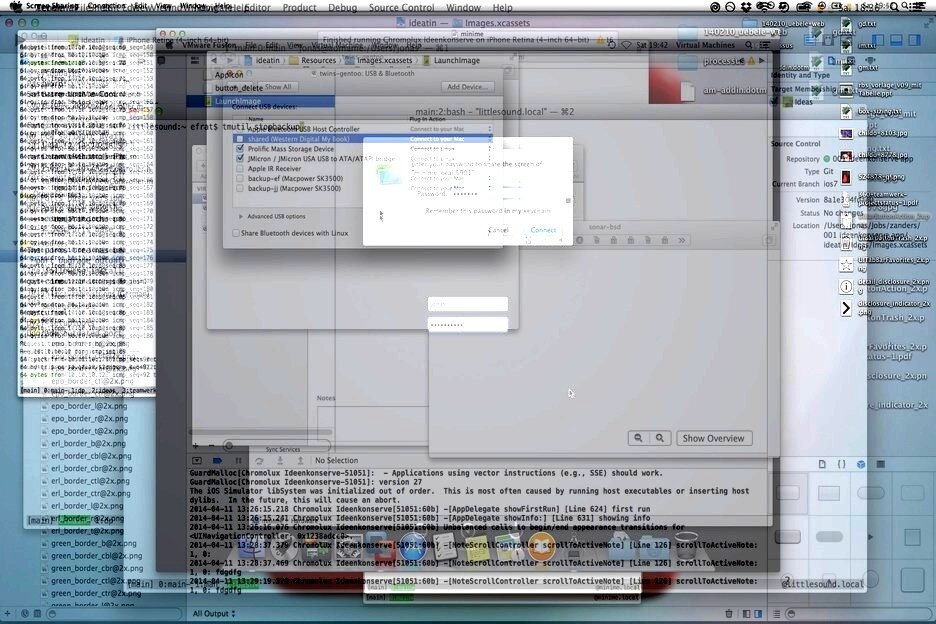Click the password input field with dots
936x624 pixels.
(467, 325)
